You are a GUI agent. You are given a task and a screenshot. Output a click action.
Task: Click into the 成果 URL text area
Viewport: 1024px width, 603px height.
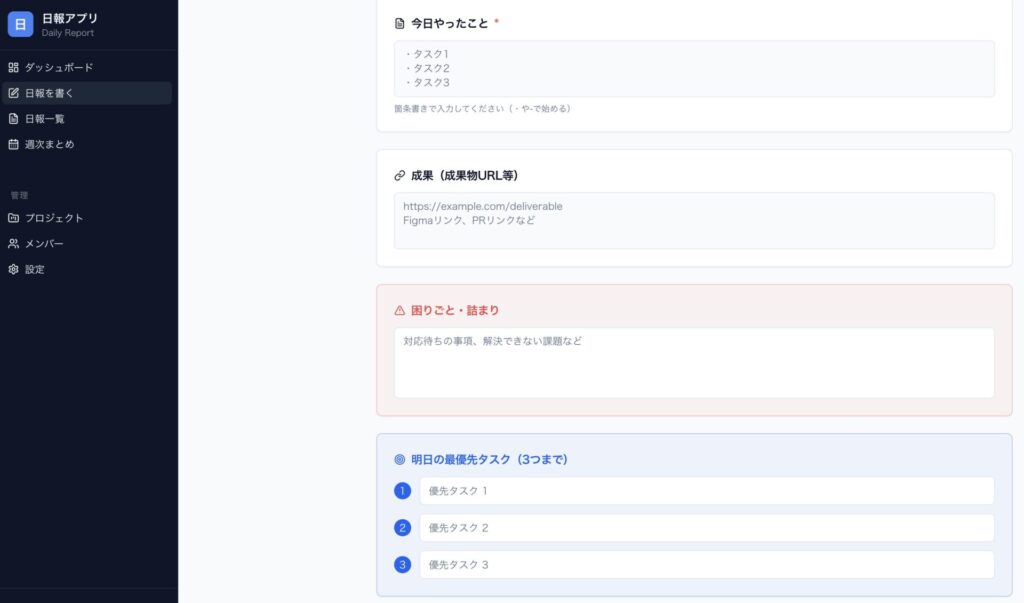[694, 221]
